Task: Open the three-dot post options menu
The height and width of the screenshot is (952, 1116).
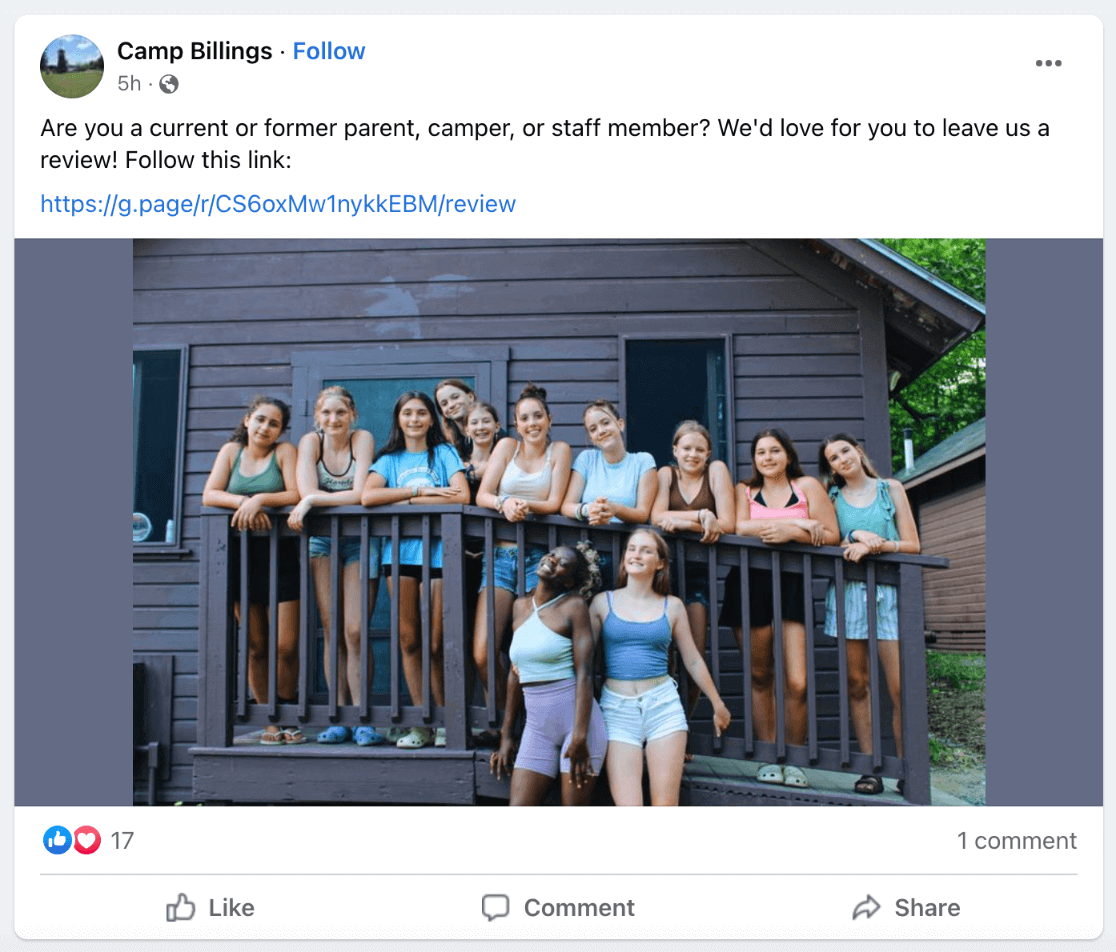Action: 1048,64
